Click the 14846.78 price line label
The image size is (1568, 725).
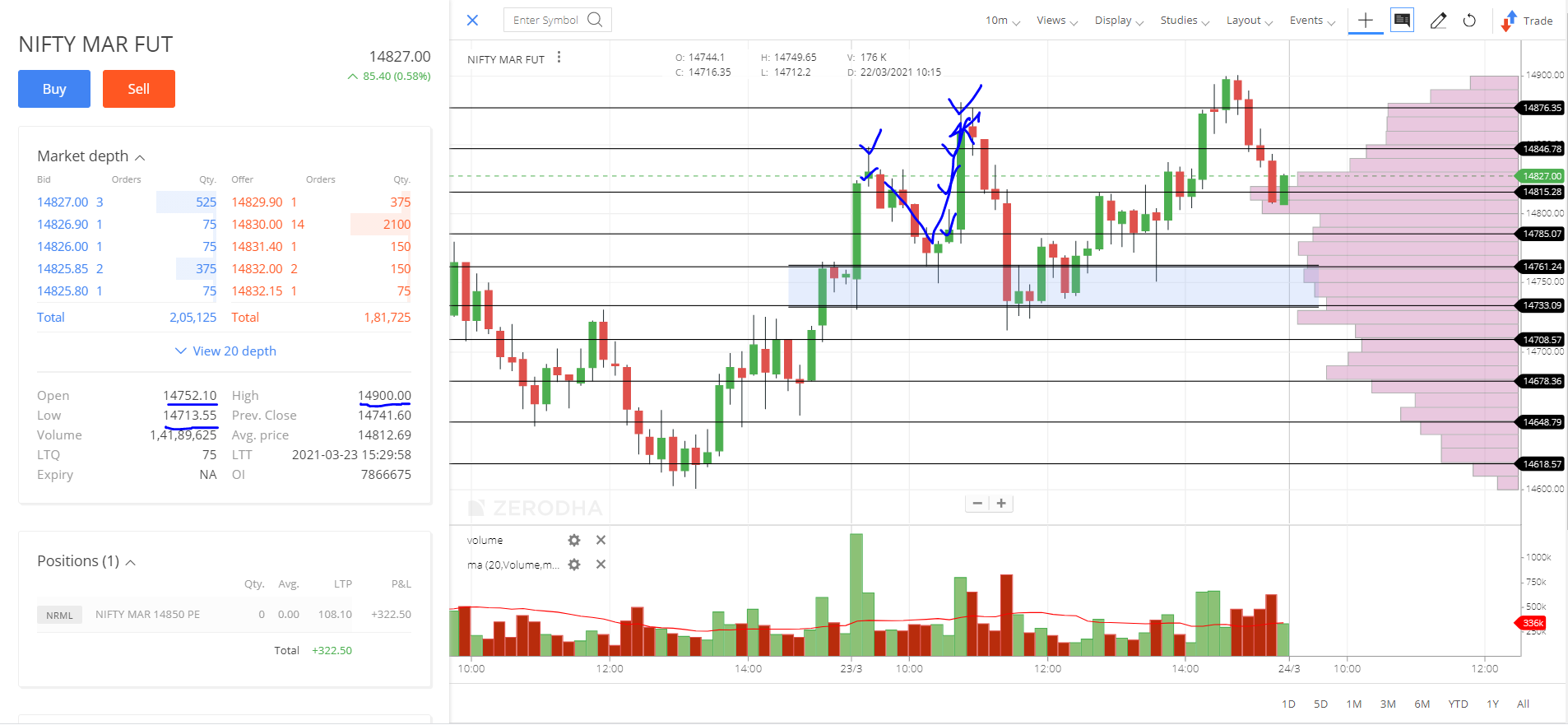1541,149
